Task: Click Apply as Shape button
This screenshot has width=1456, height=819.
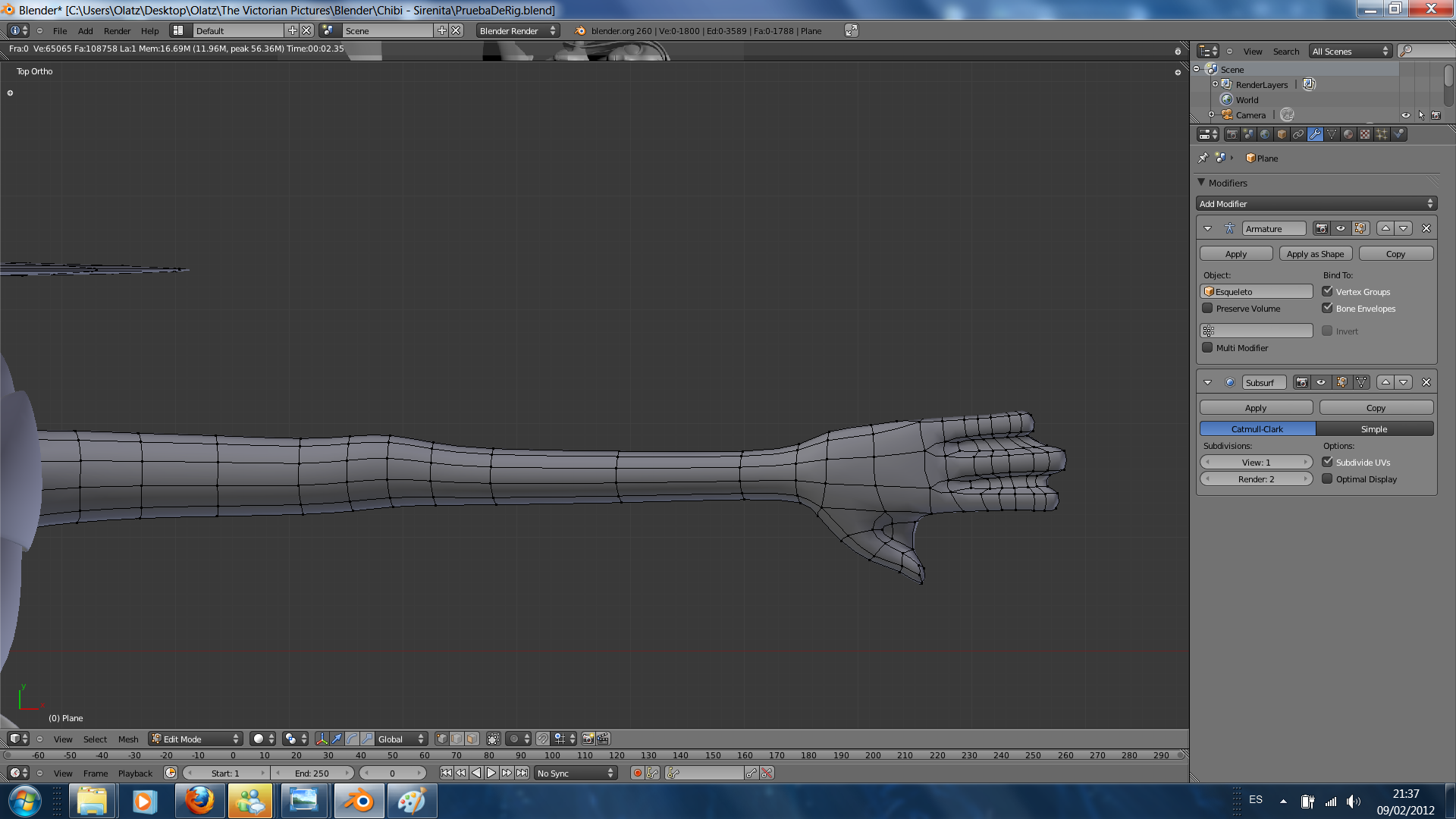Action: pos(1315,254)
